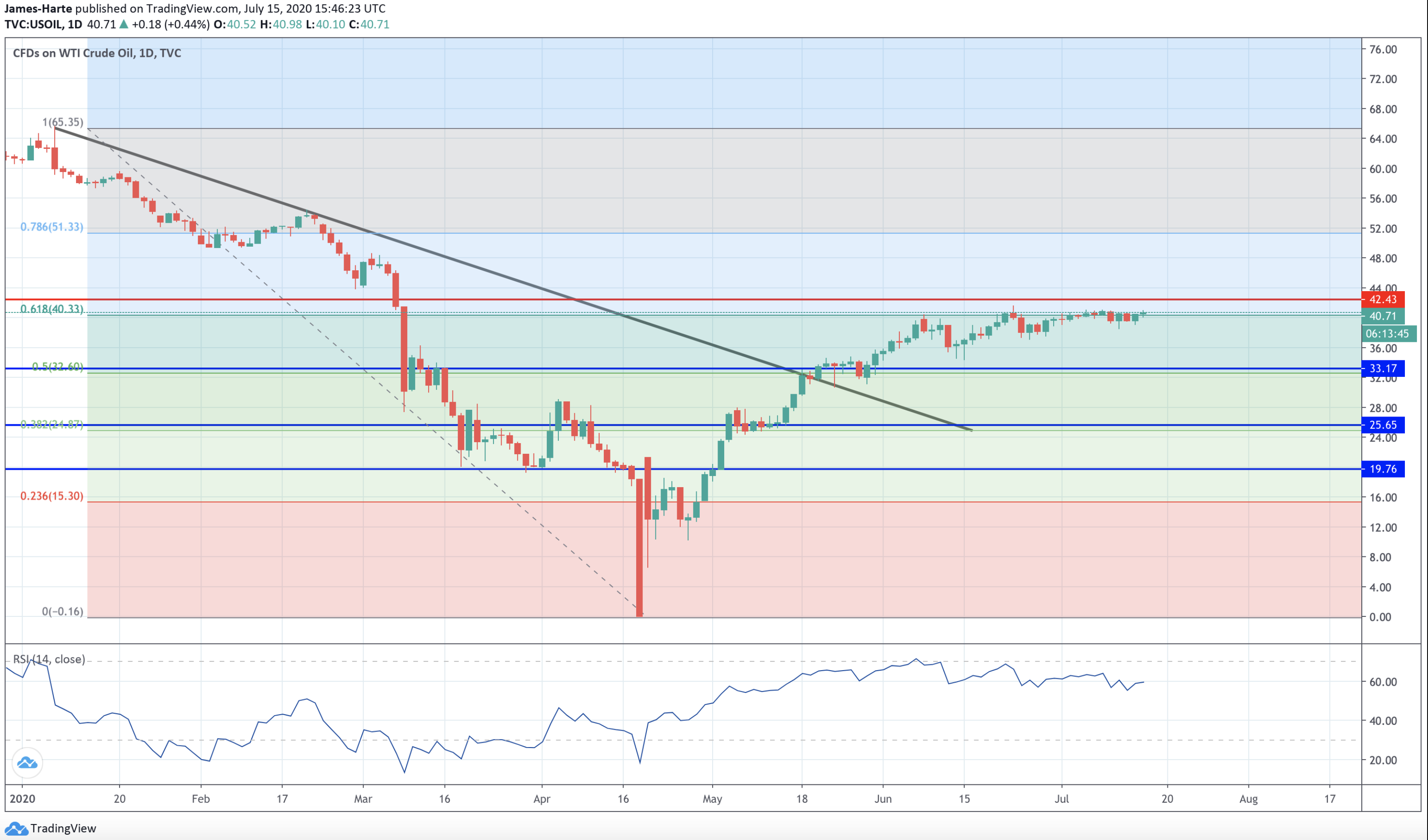Select the blue 25.65 price label
The image size is (1428, 840).
(x=1383, y=425)
